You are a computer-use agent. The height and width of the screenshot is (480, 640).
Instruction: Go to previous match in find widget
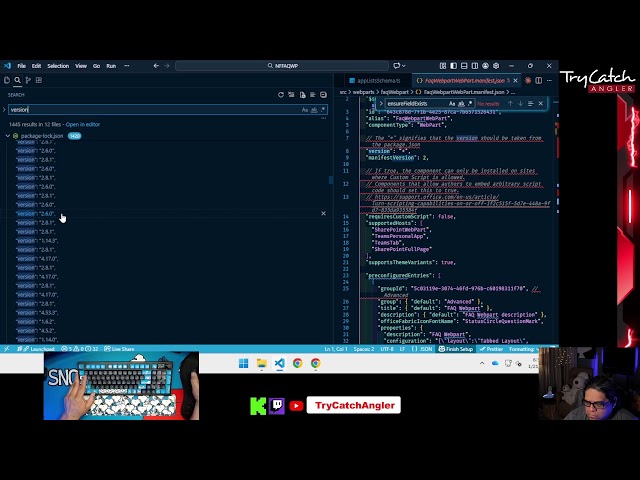[x=510, y=104]
